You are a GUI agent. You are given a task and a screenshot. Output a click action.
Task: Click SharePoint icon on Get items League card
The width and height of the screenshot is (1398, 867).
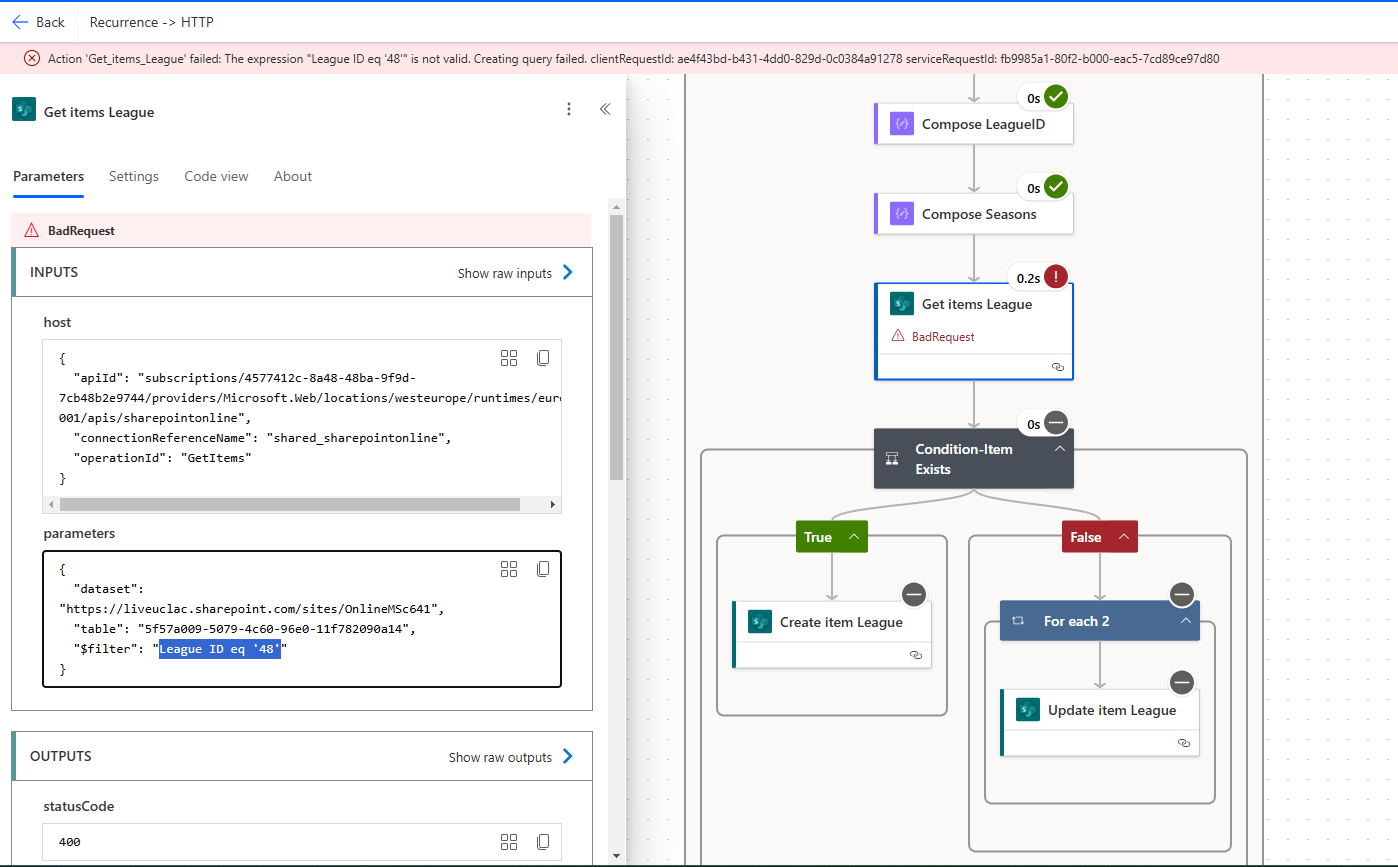902,304
